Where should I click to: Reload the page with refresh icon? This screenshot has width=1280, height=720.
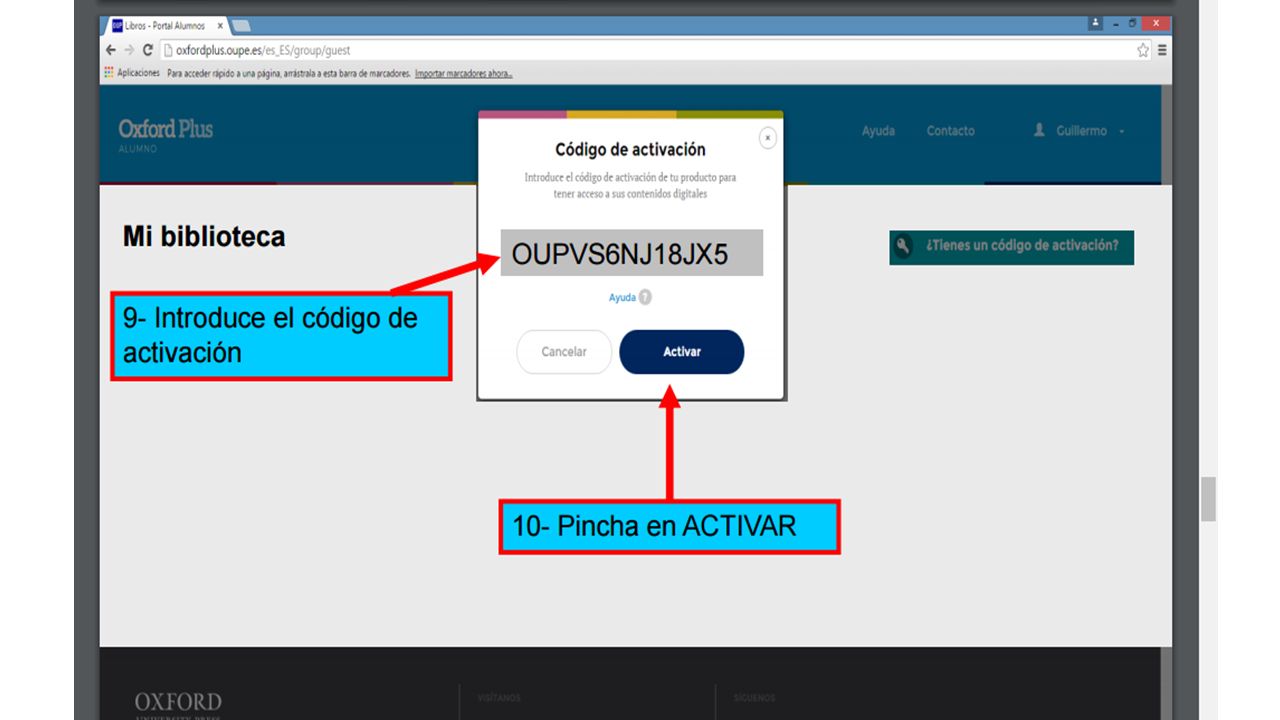(x=148, y=50)
